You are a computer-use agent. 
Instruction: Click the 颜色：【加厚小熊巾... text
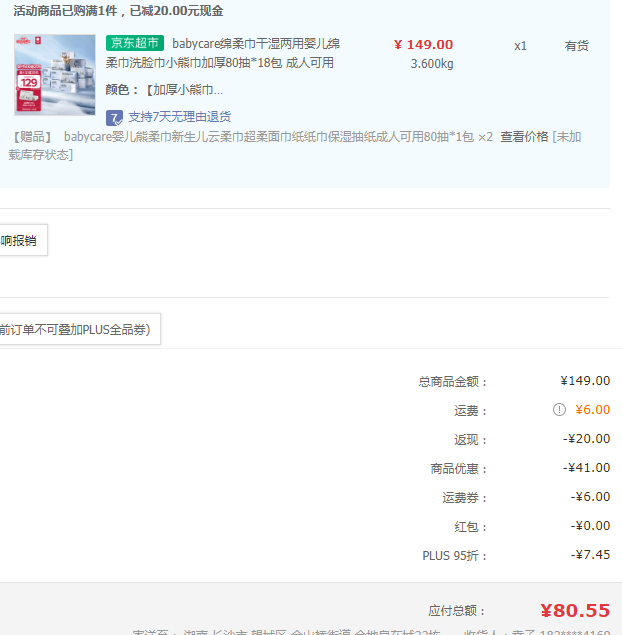coord(164,90)
